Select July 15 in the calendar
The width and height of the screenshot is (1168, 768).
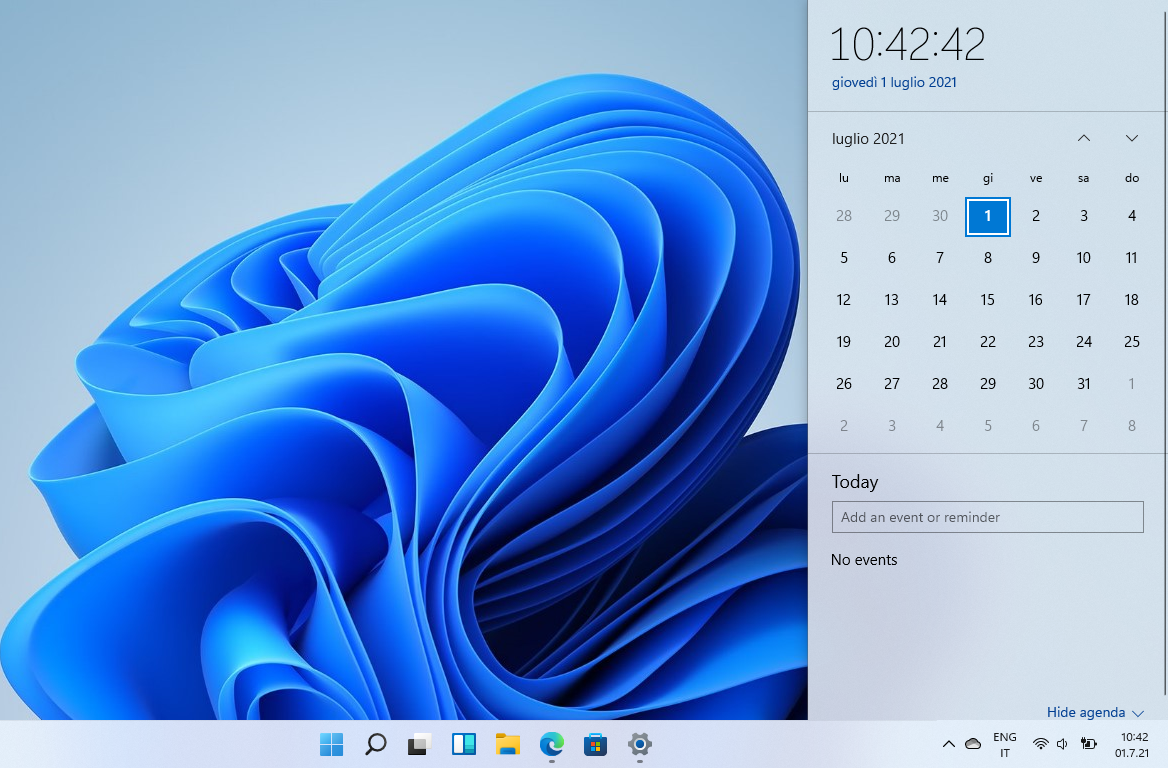pyautogui.click(x=988, y=299)
